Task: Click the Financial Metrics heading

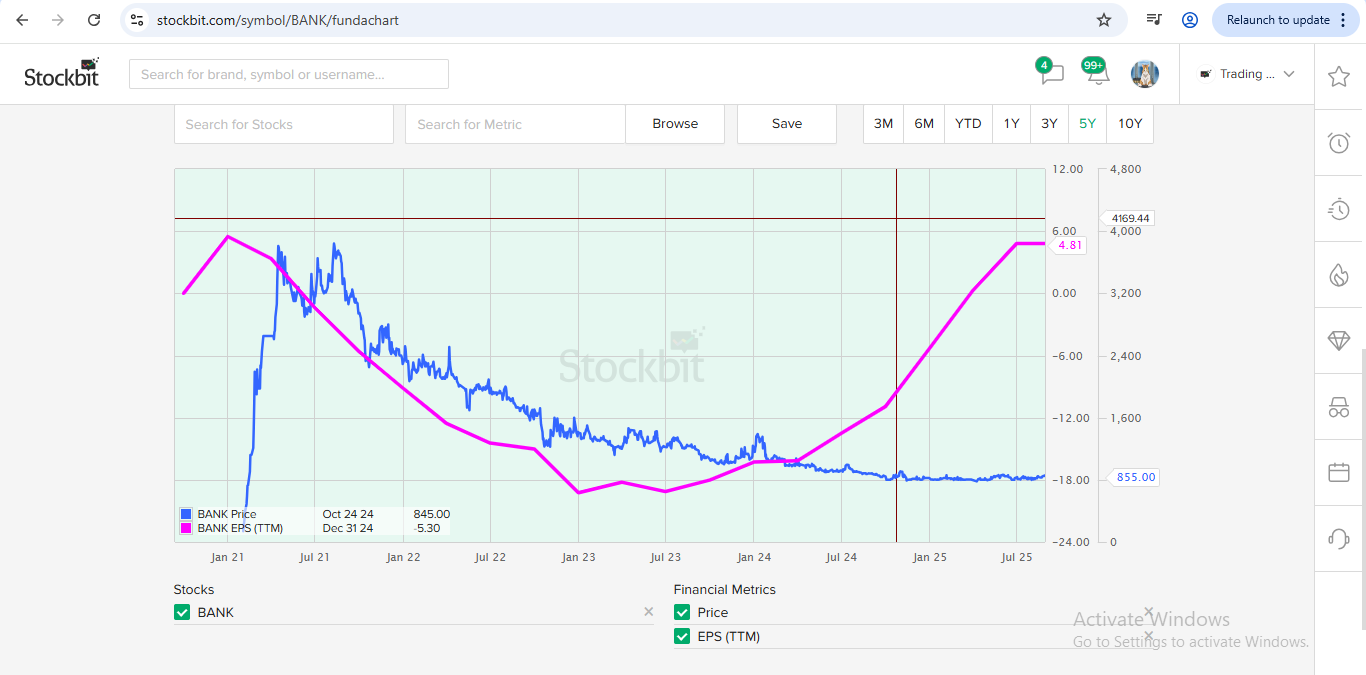Action: 725,589
